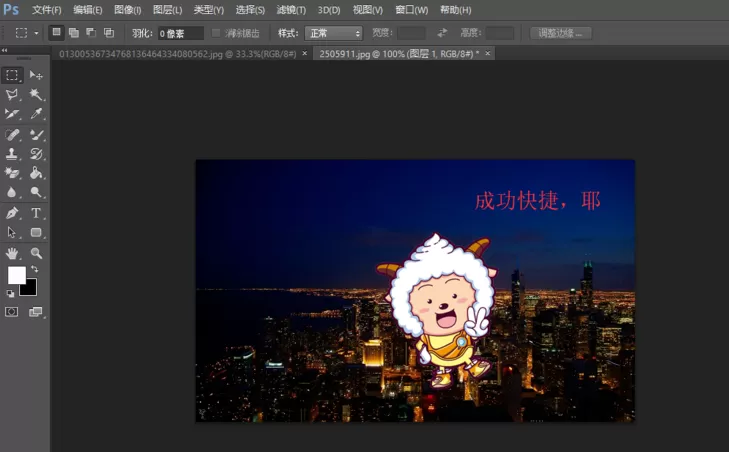Select the Clone Stamp tool
Screen dimensions: 729x452
click(12, 154)
